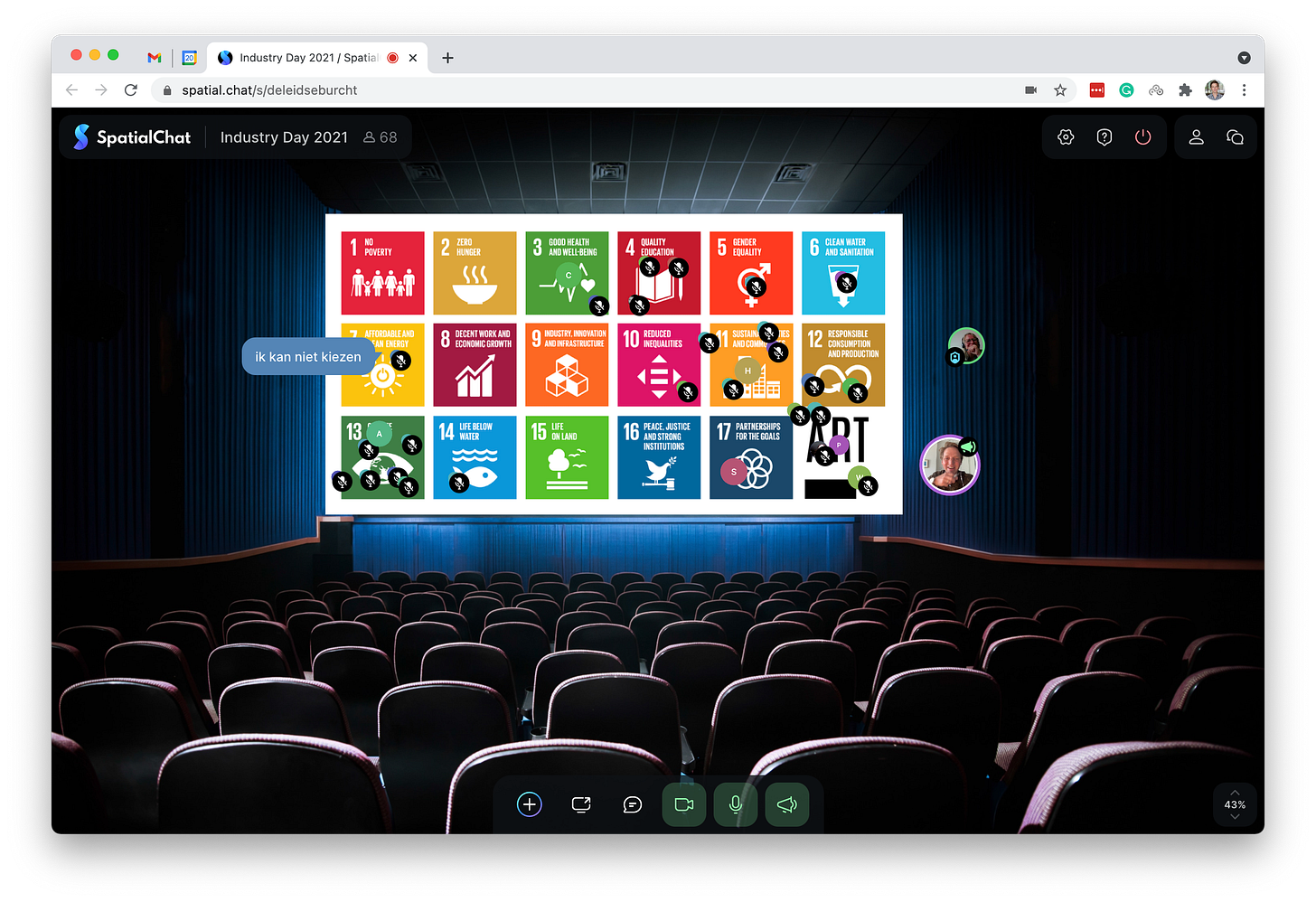The image size is (1316, 902).
Task: Select avatar C on Good Health tile
Action: coord(569,276)
